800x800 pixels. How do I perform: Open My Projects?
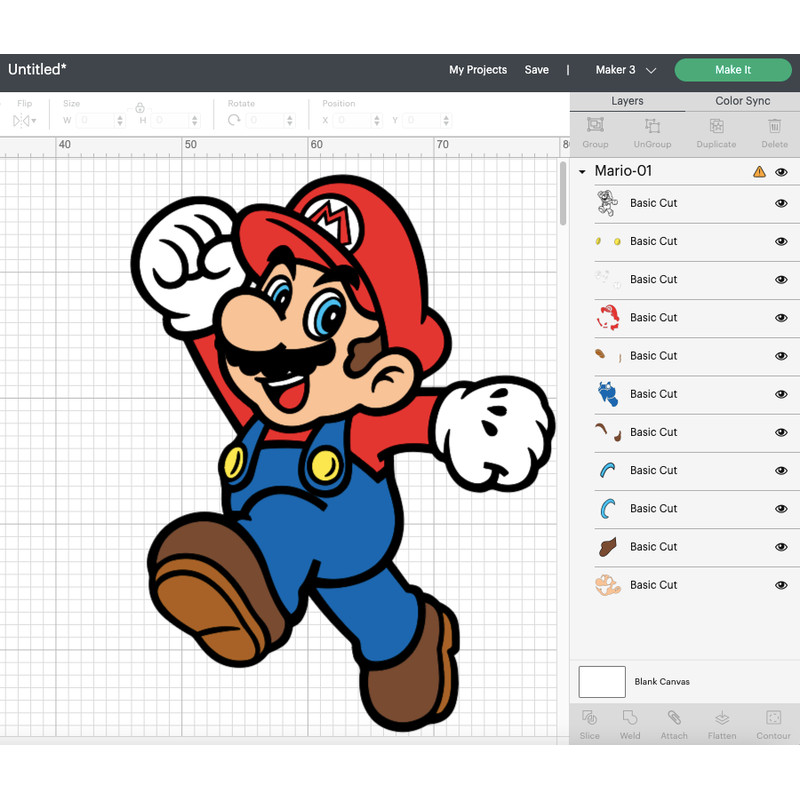(478, 70)
